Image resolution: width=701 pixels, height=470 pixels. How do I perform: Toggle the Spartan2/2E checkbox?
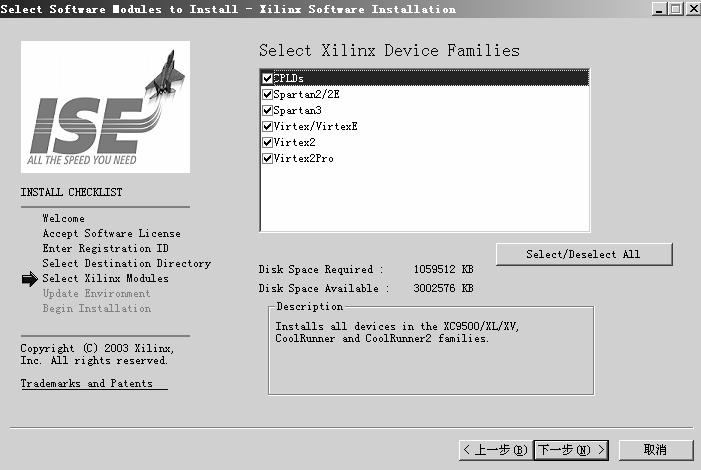click(x=267, y=94)
